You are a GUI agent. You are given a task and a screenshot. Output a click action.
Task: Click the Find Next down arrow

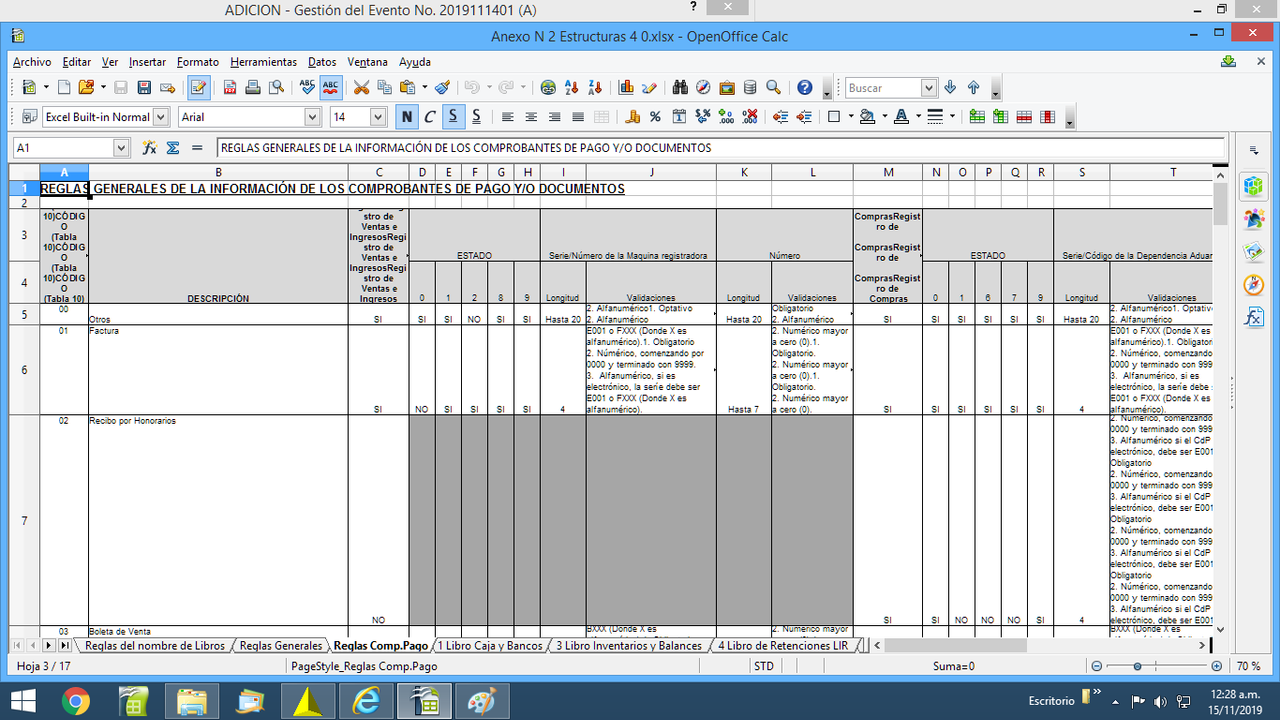coord(950,88)
